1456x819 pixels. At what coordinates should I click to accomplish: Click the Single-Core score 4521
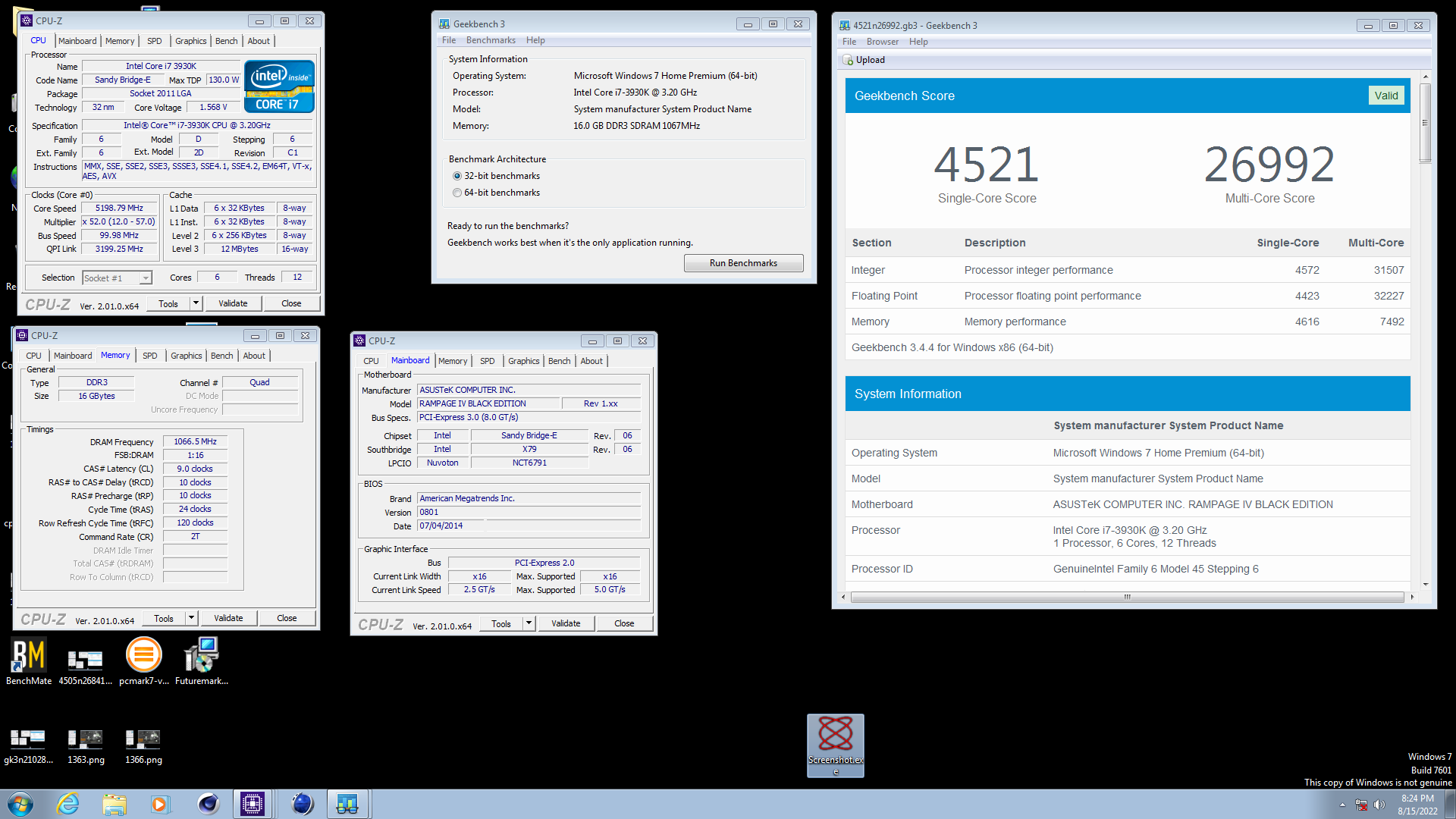point(986,165)
